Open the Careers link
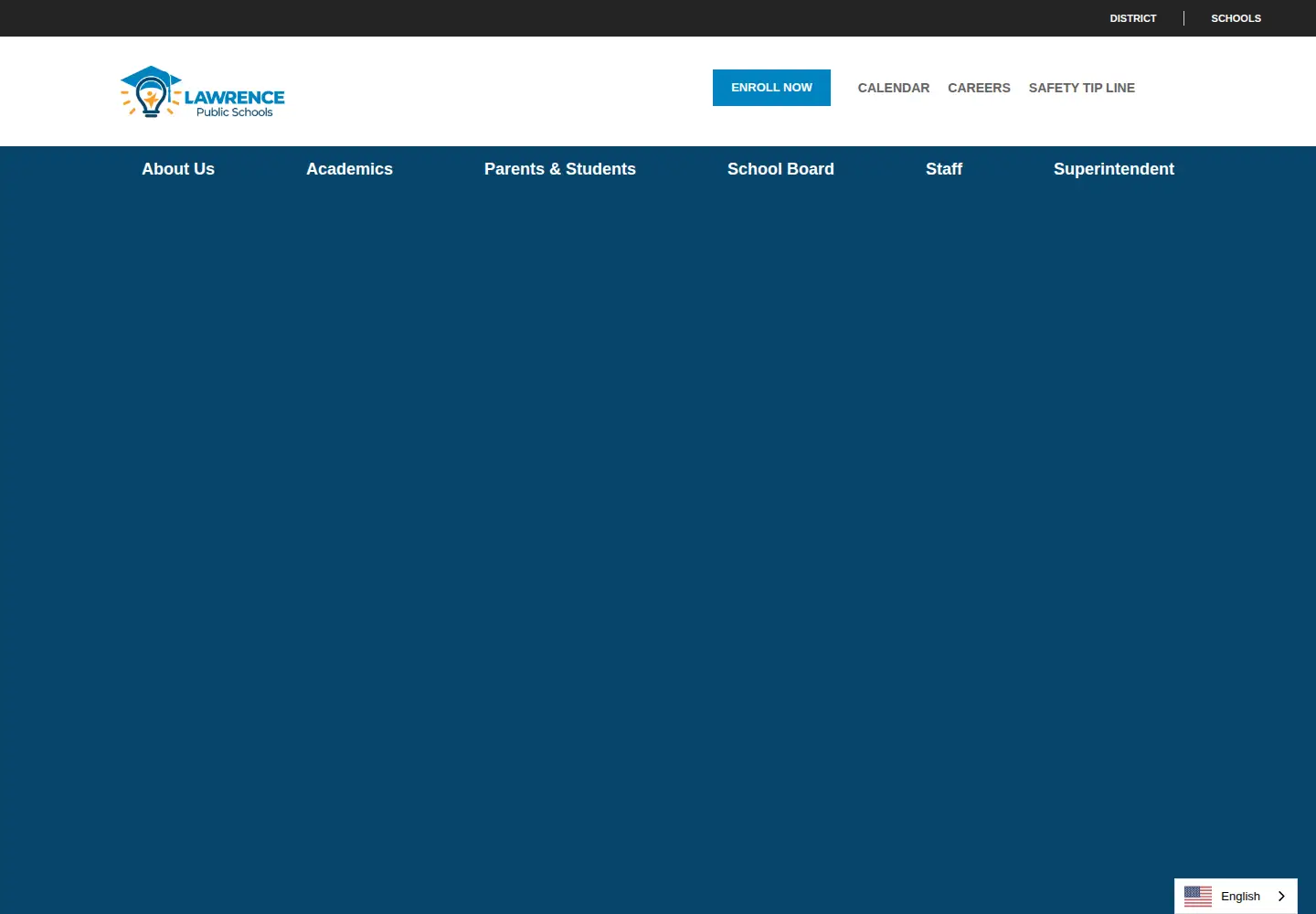 [979, 88]
